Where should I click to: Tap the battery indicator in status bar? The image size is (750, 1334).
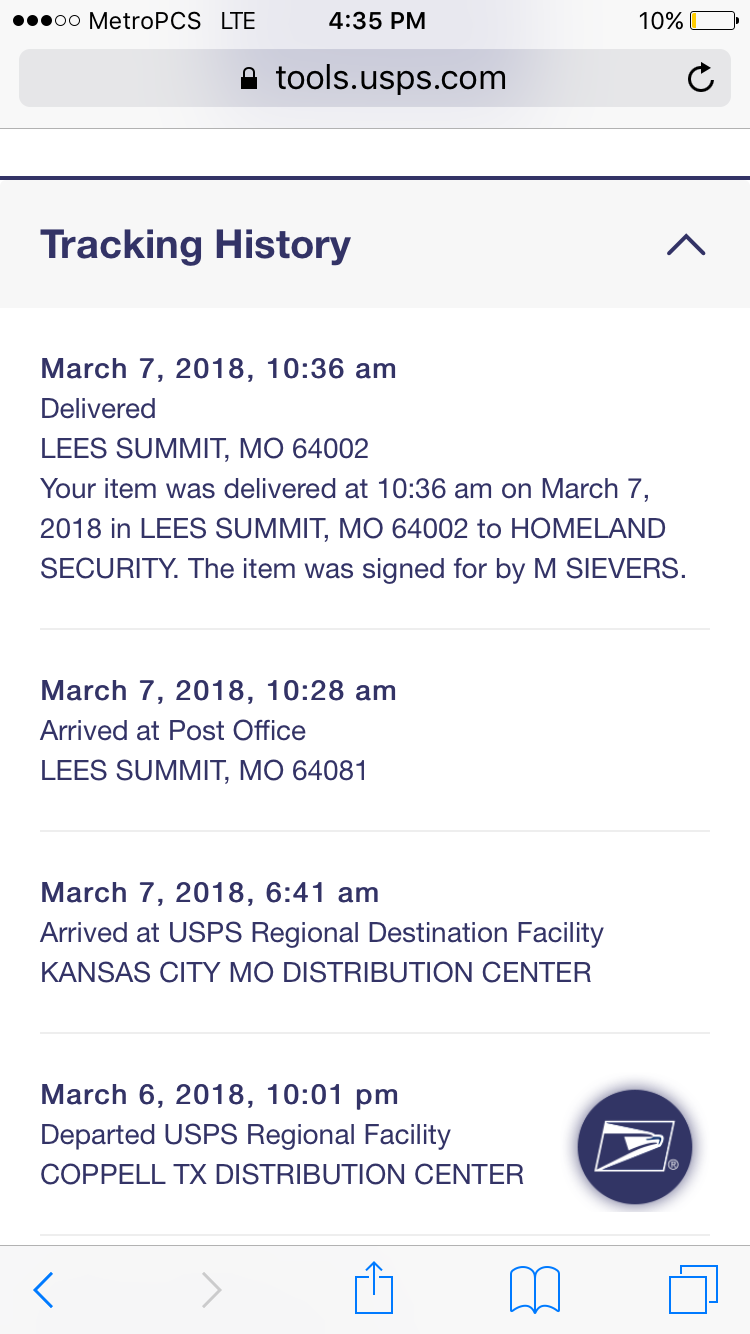pyautogui.click(x=713, y=21)
